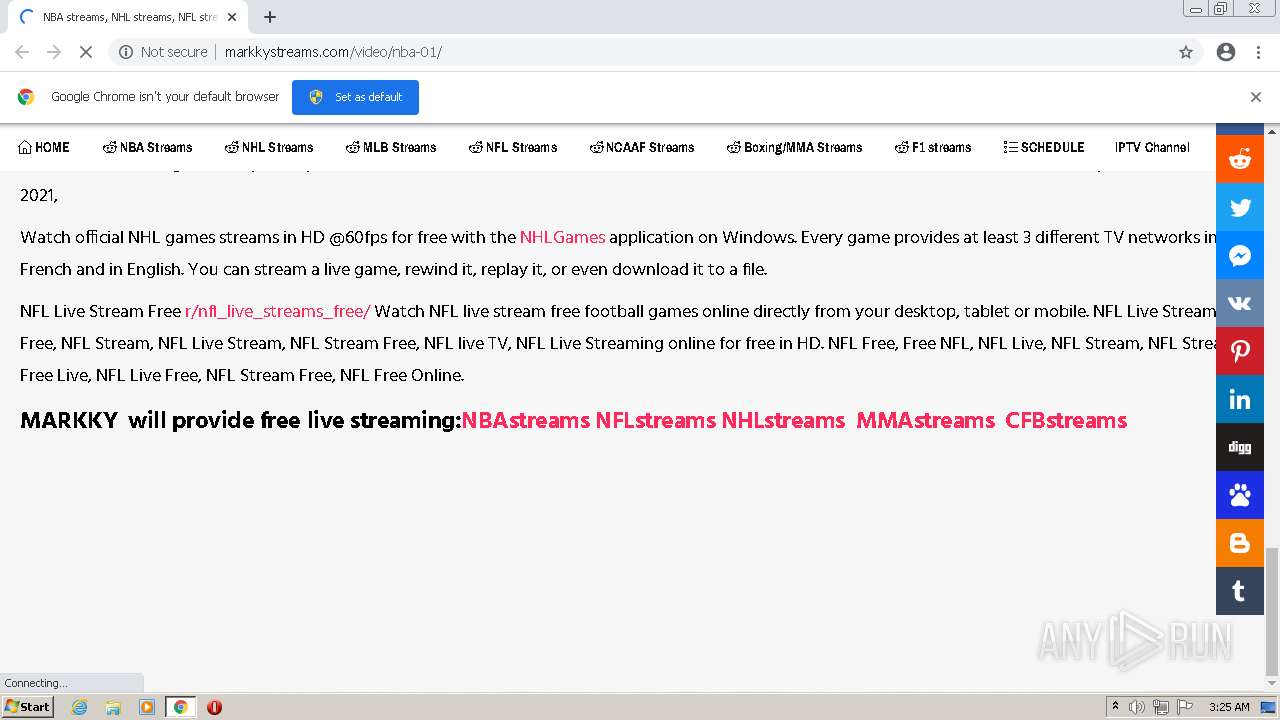The image size is (1280, 720).
Task: Open File Explorer from taskbar
Action: point(113,707)
